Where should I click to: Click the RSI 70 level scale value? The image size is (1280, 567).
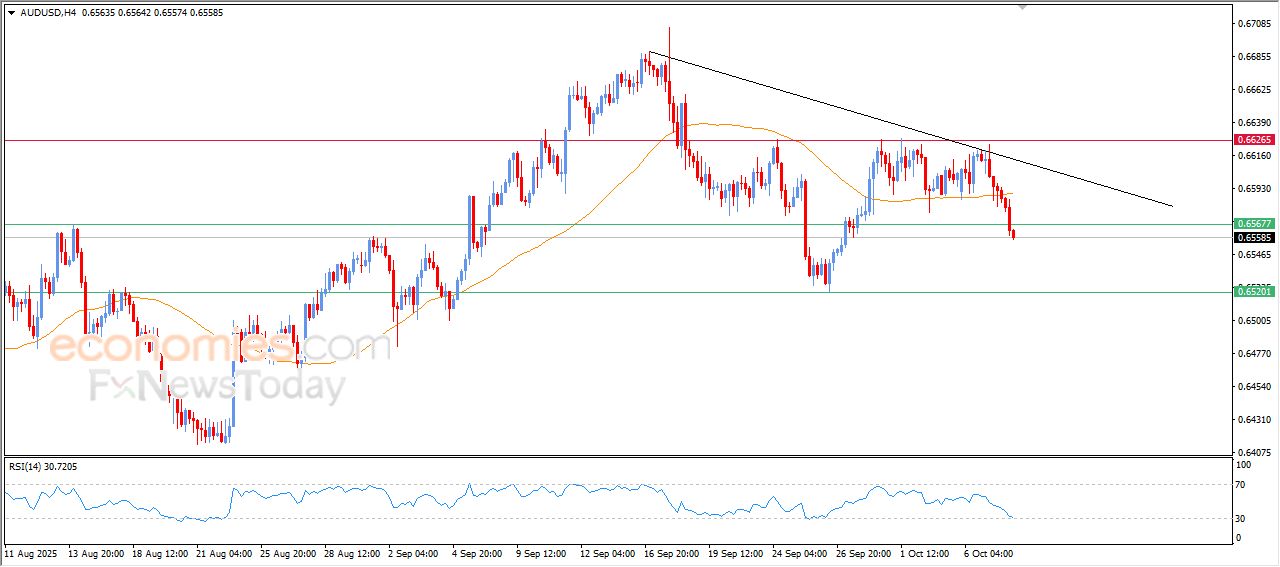pyautogui.click(x=1243, y=485)
